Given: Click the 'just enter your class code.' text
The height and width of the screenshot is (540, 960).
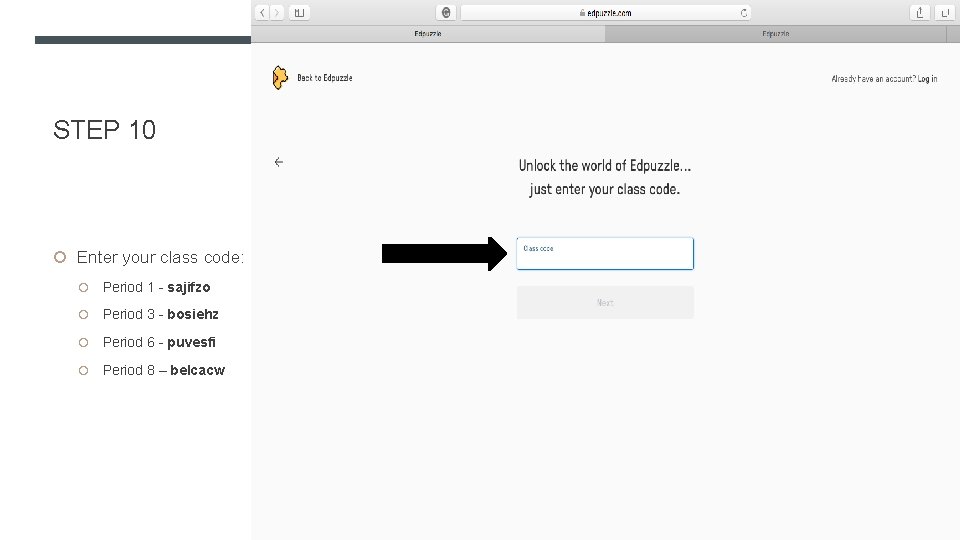Looking at the screenshot, I should [x=605, y=189].
